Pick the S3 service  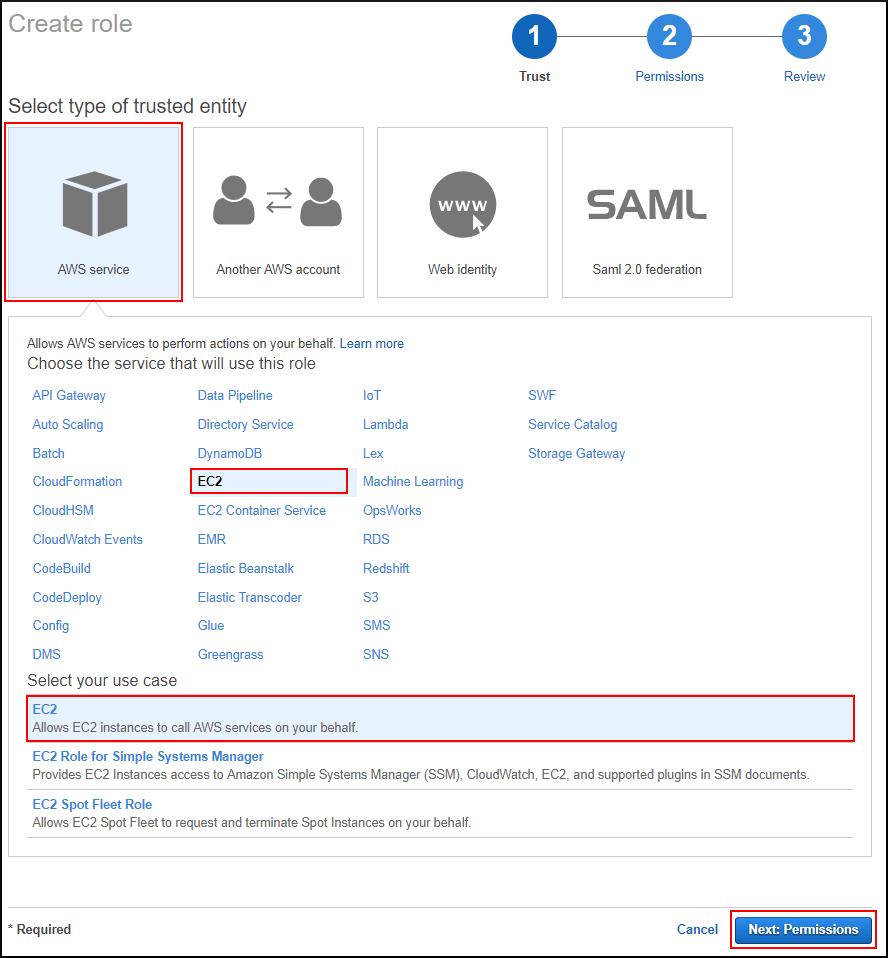click(370, 598)
